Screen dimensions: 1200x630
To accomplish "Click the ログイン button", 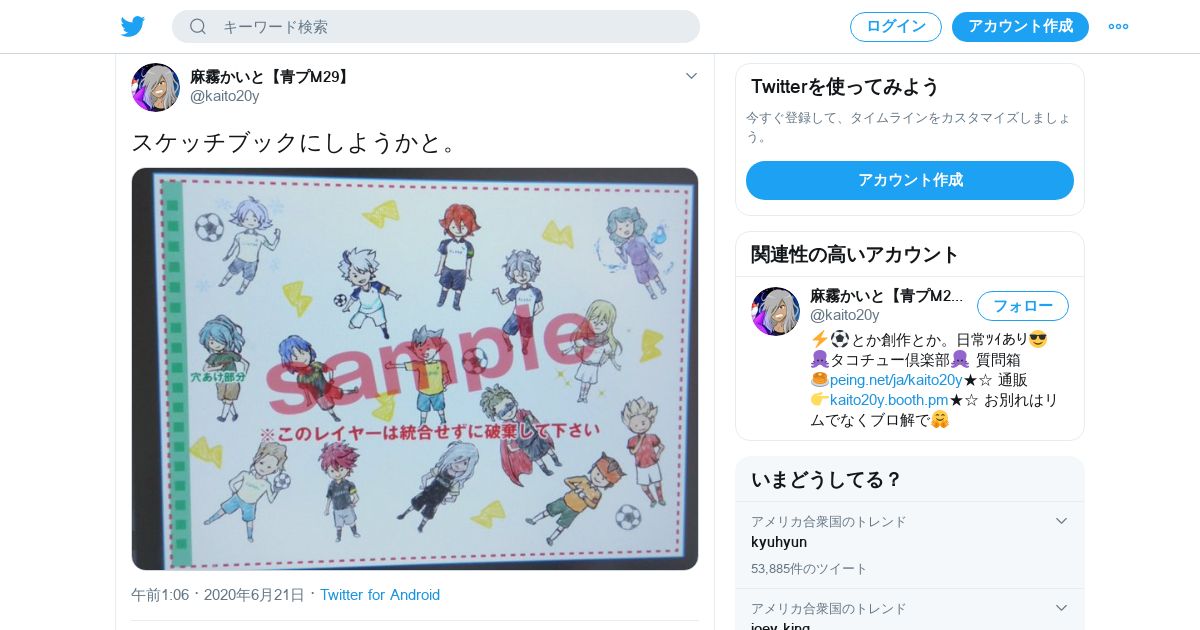I will [x=896, y=27].
